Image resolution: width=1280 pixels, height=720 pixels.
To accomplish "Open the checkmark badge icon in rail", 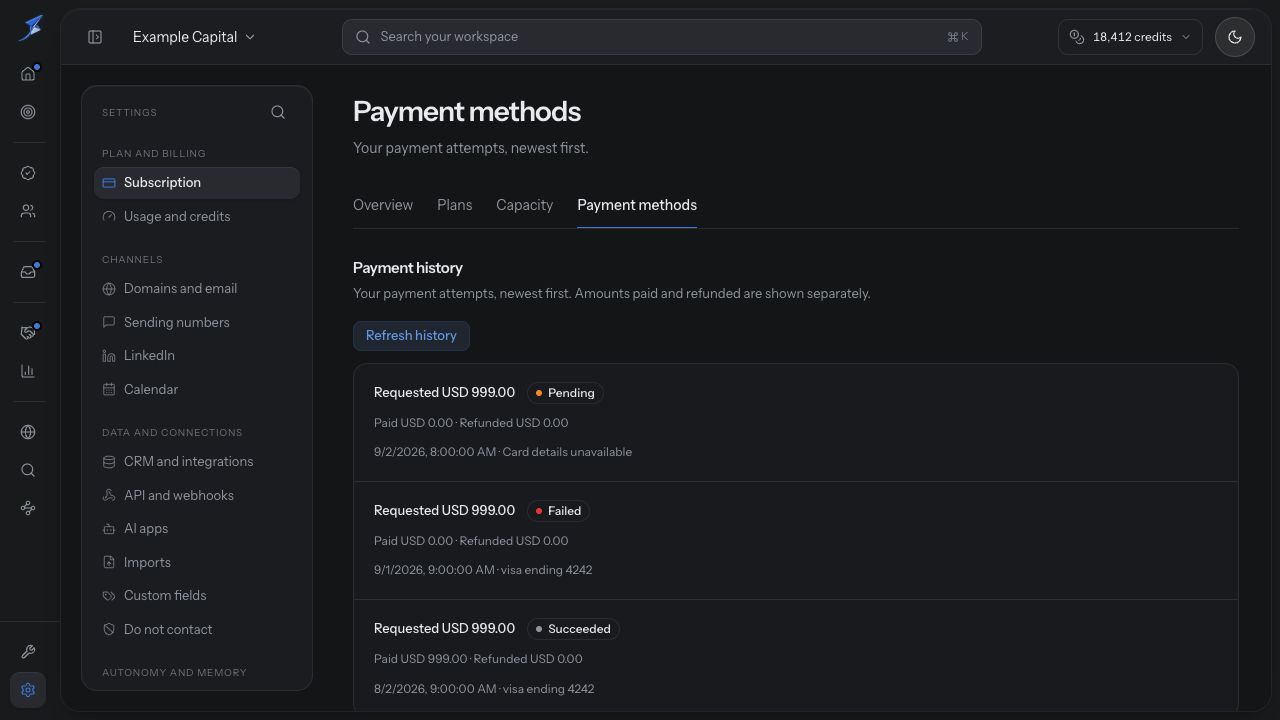I will point(28,173).
